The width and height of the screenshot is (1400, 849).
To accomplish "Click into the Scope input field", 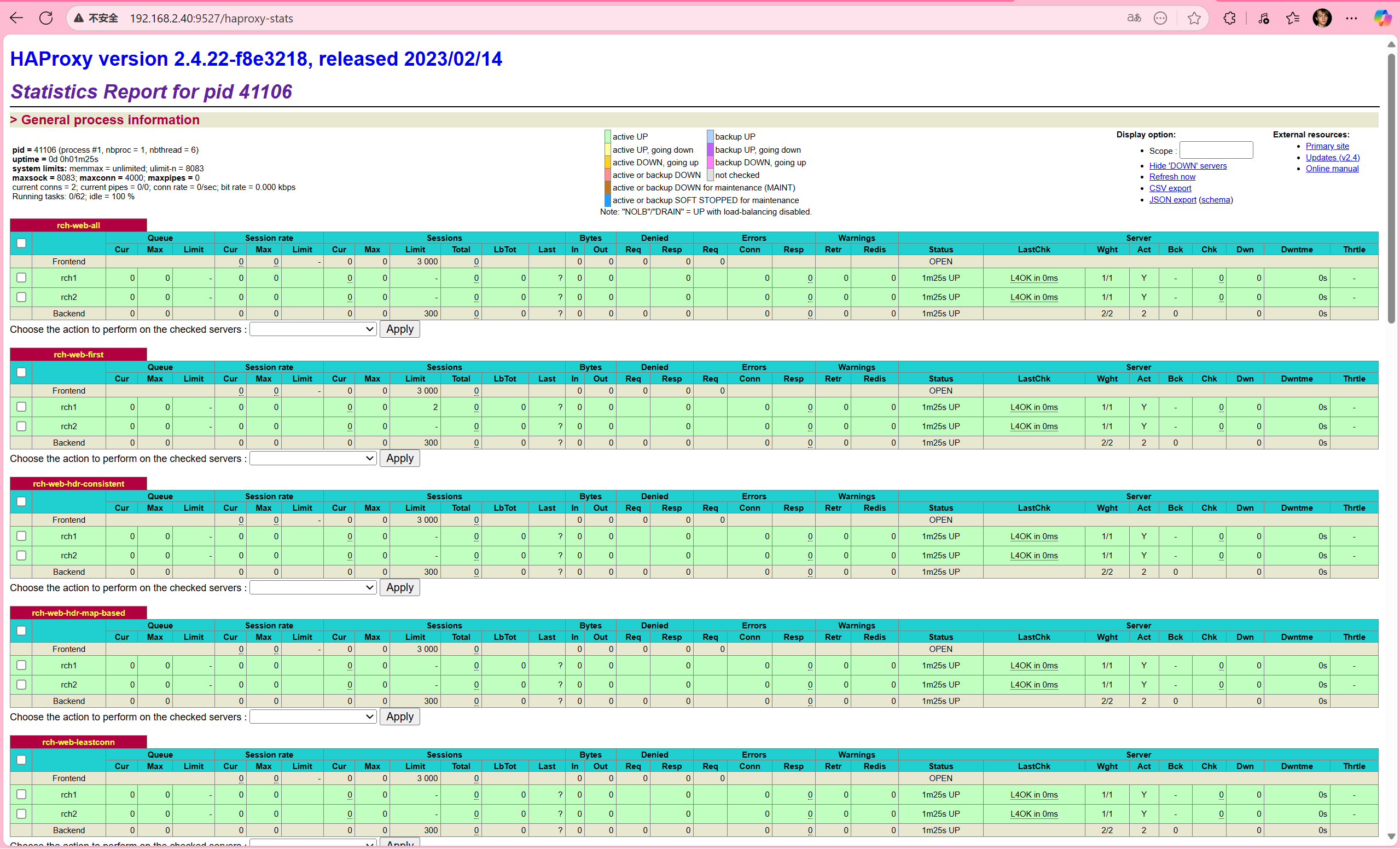I will click(x=1216, y=150).
